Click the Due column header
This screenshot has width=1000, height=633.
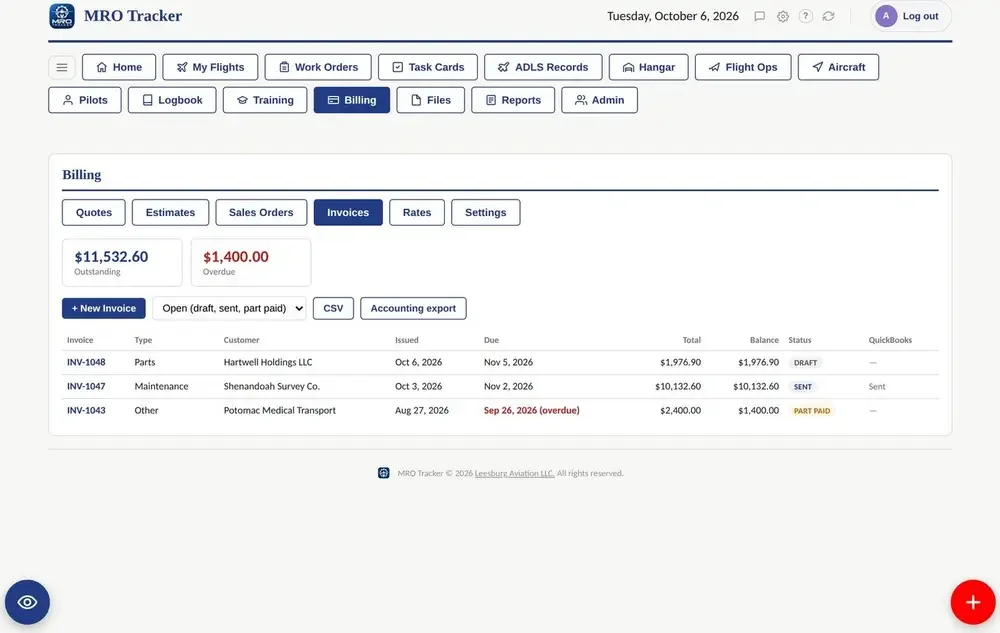pyautogui.click(x=492, y=340)
